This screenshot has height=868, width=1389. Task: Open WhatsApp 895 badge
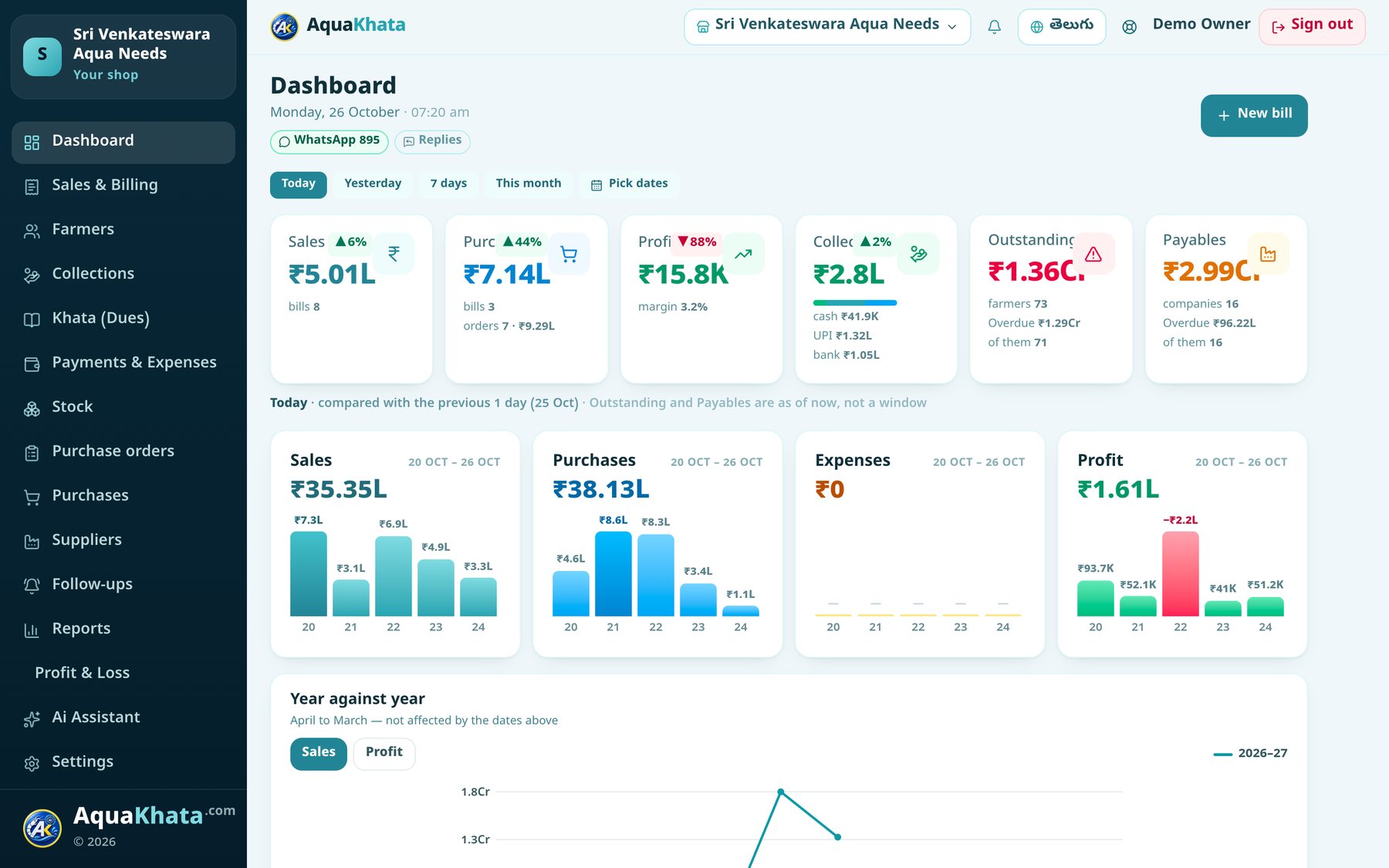pos(330,141)
